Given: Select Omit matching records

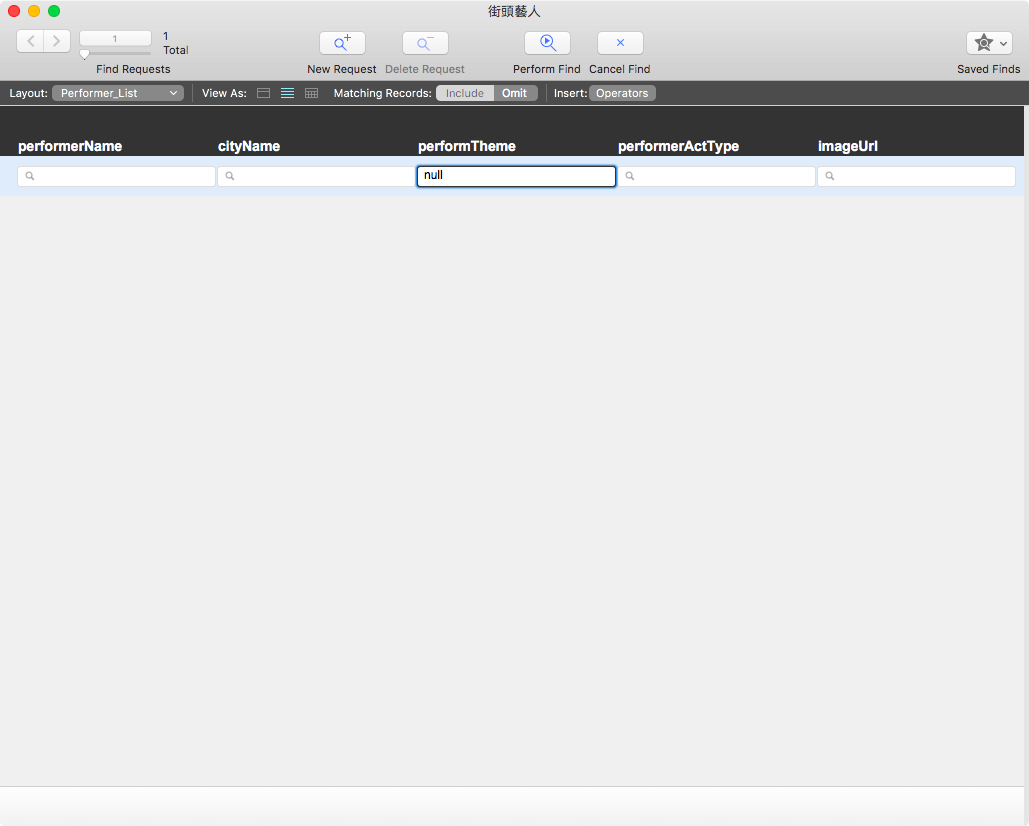Looking at the screenshot, I should pyautogui.click(x=514, y=93).
